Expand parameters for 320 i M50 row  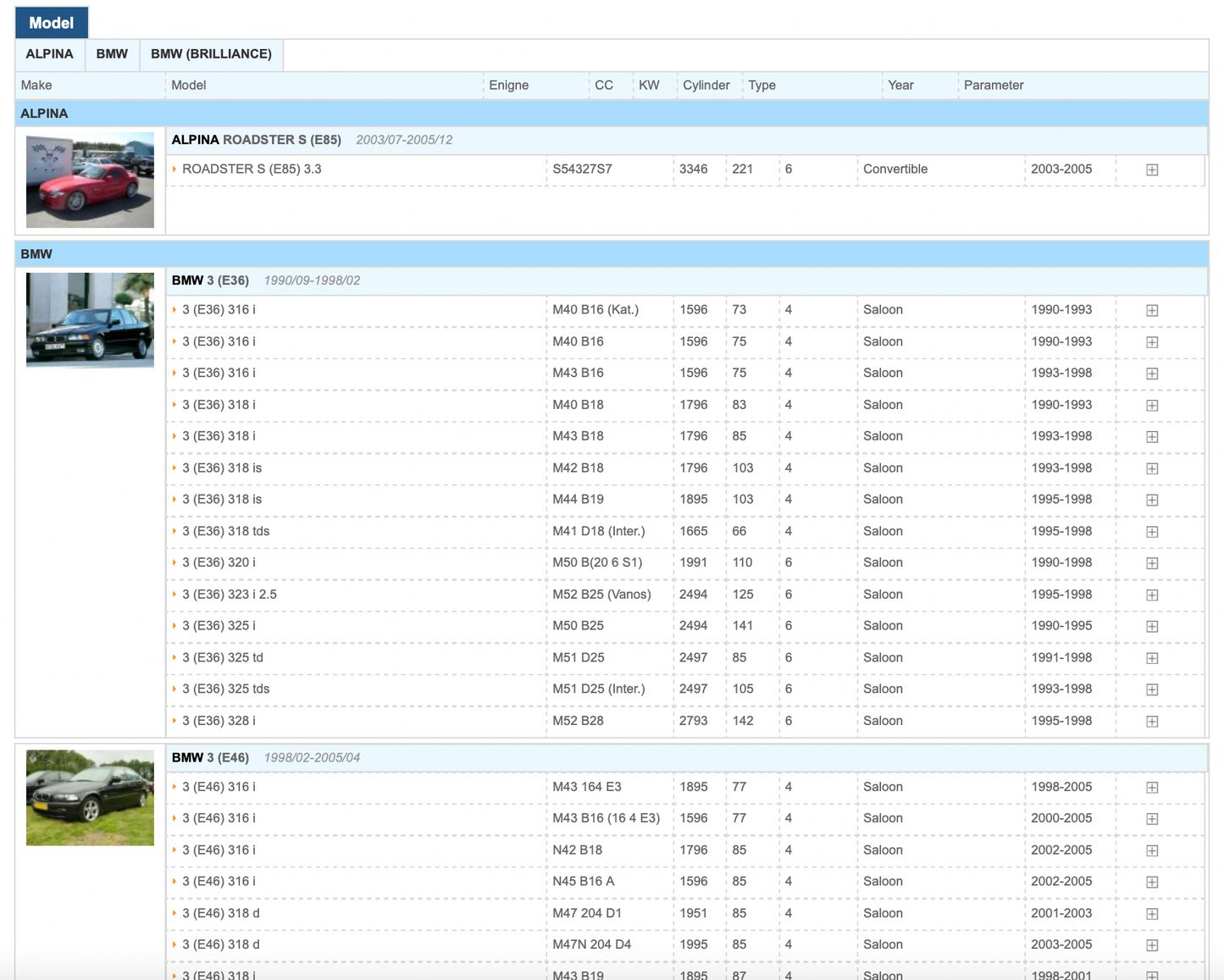1152,563
